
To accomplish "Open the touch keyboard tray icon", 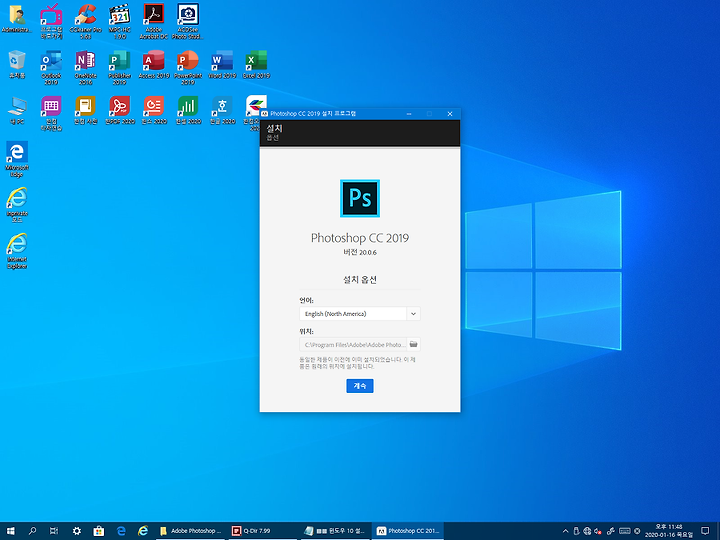I will point(624,531).
